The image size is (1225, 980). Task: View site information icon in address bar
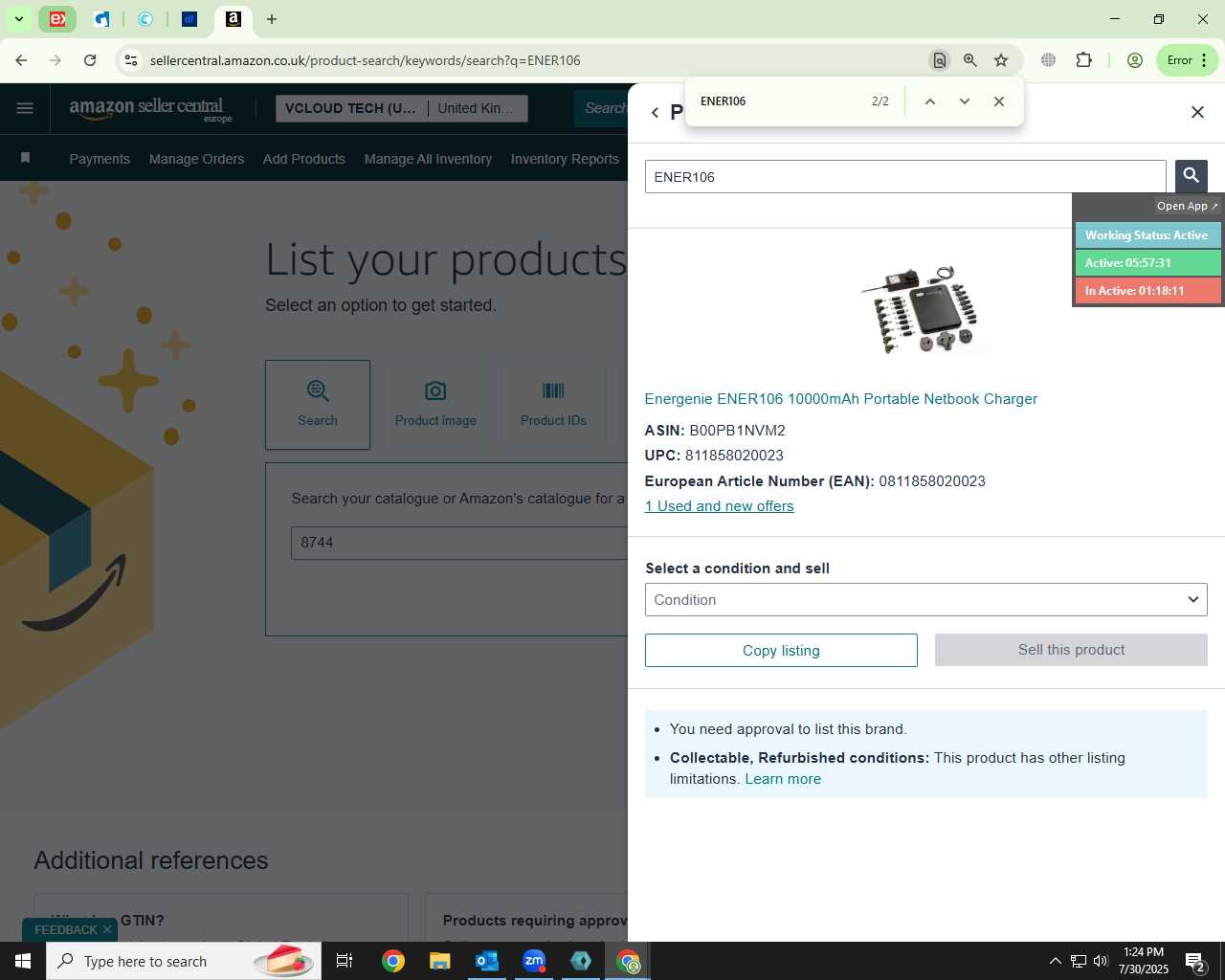[x=131, y=60]
